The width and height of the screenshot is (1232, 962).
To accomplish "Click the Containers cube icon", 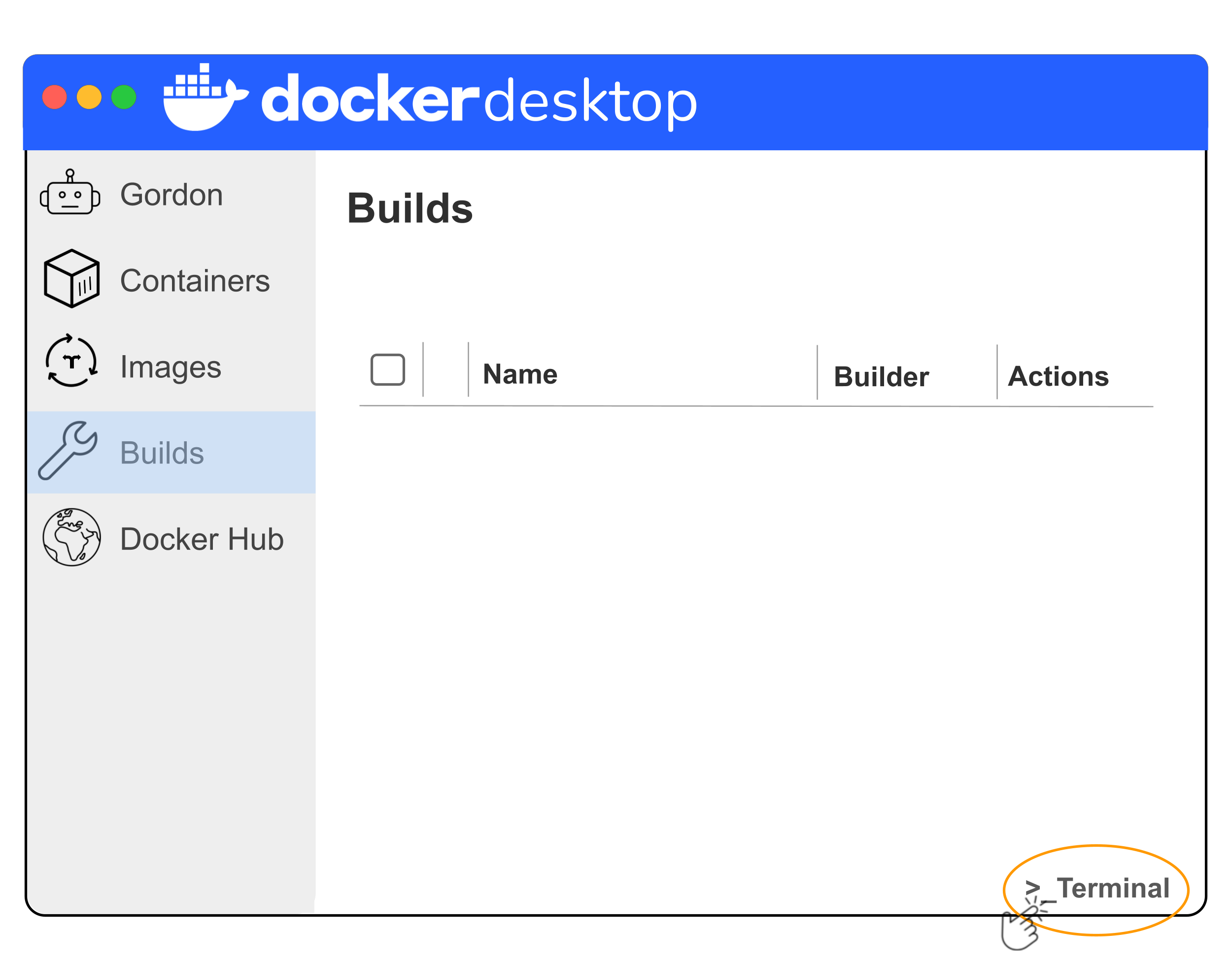I will point(71,279).
